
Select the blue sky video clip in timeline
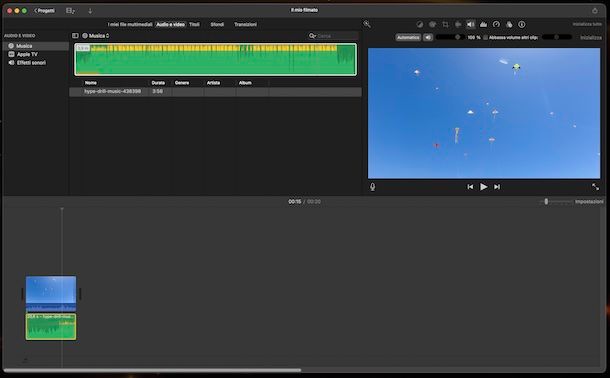51,294
